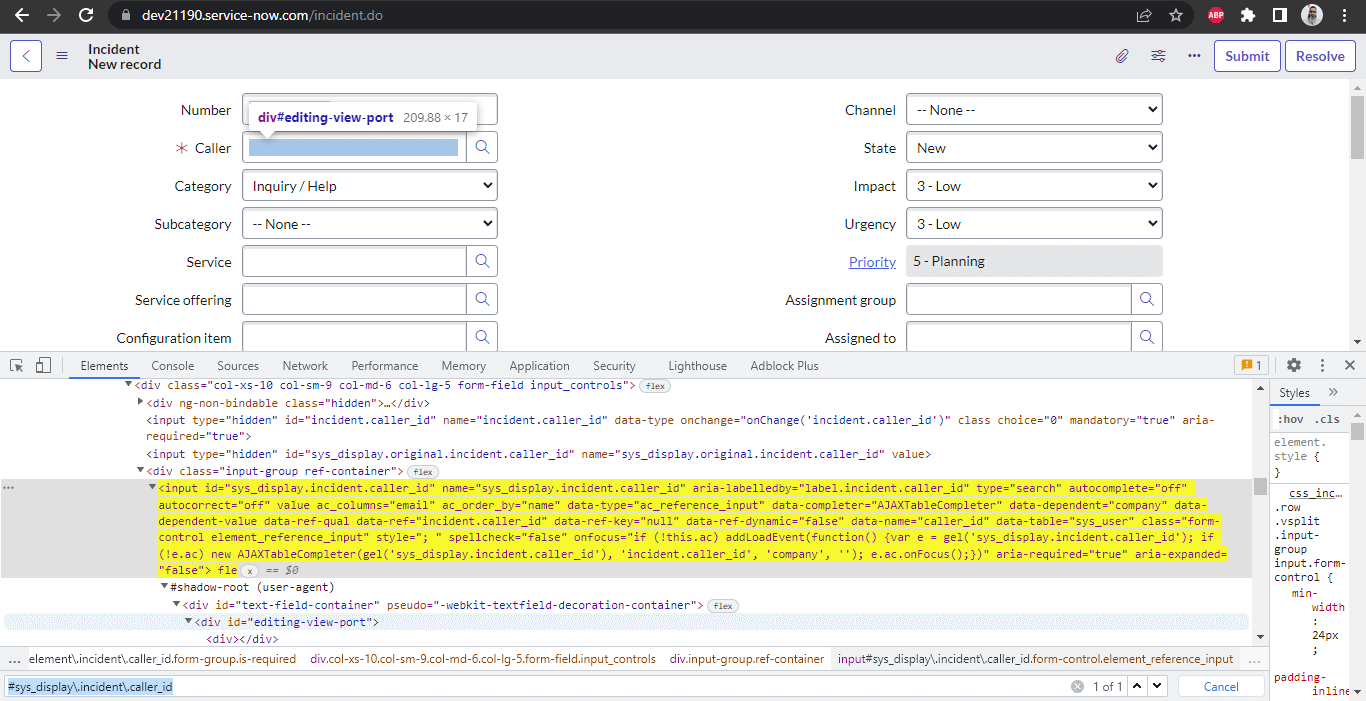This screenshot has width=1366, height=701.
Task: Open the Category dropdown
Action: (x=369, y=186)
